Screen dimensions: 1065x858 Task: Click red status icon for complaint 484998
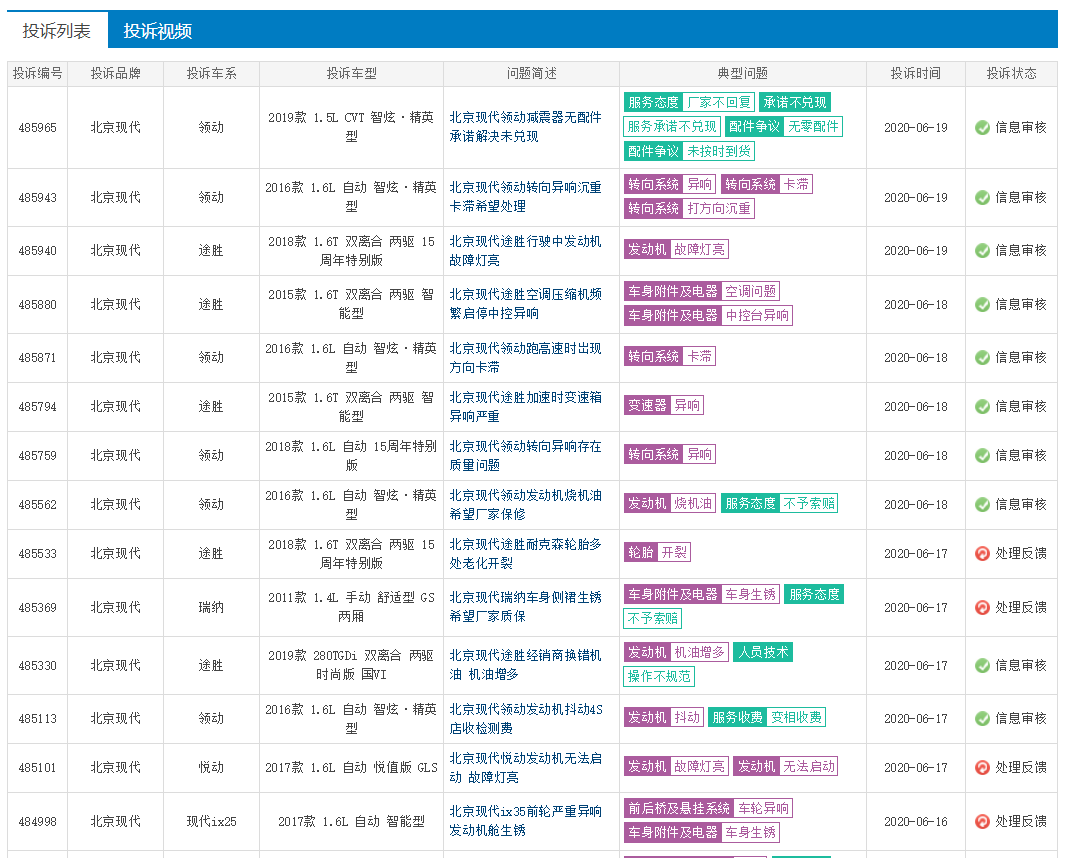(982, 821)
